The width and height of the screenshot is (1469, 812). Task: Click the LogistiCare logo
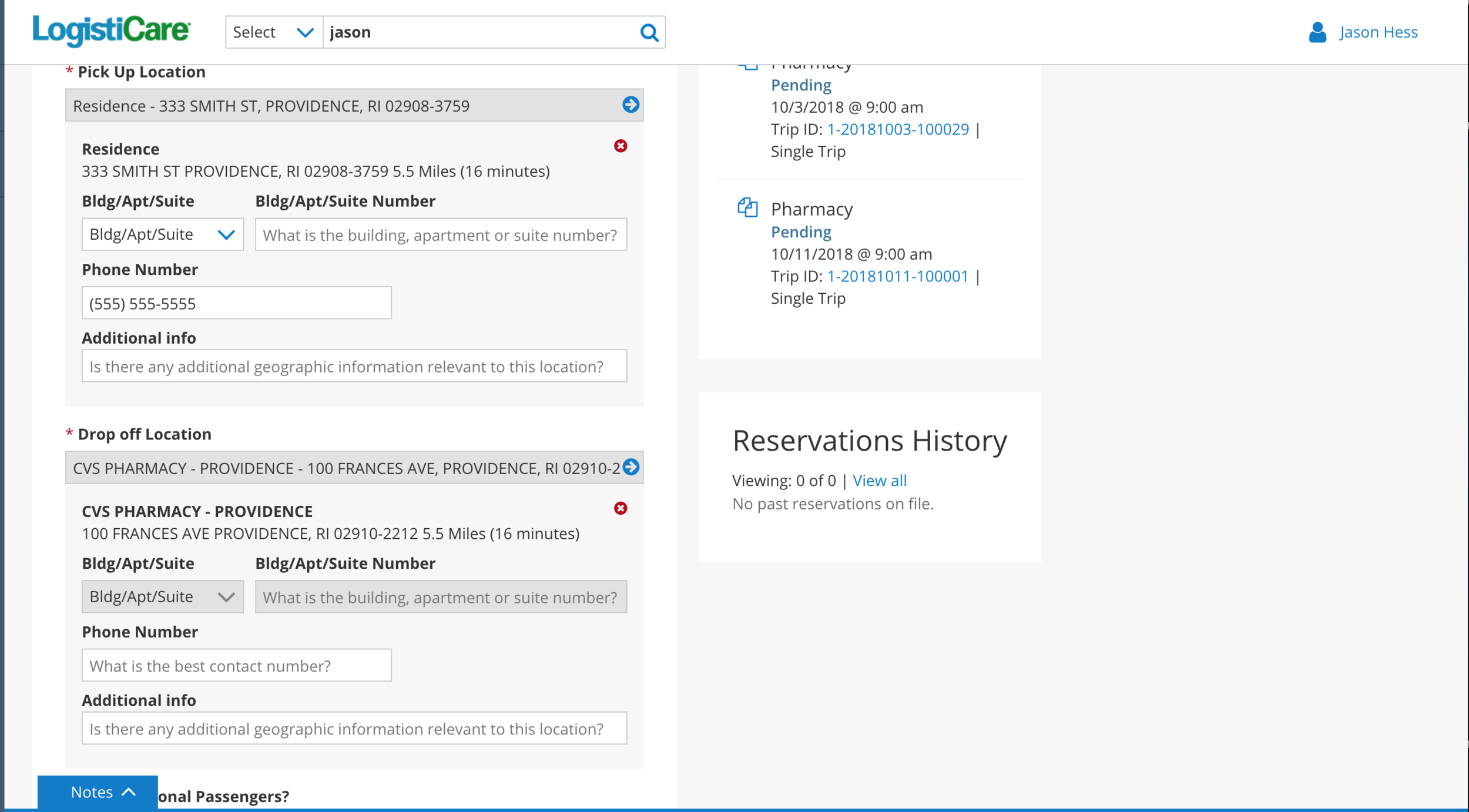click(x=112, y=31)
